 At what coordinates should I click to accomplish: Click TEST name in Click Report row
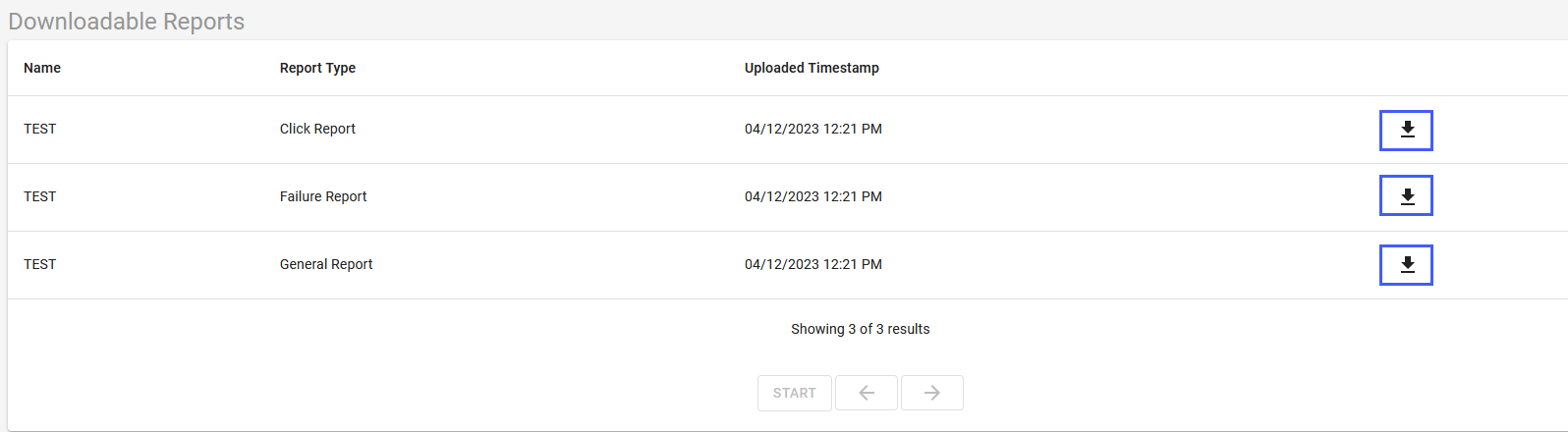point(40,129)
